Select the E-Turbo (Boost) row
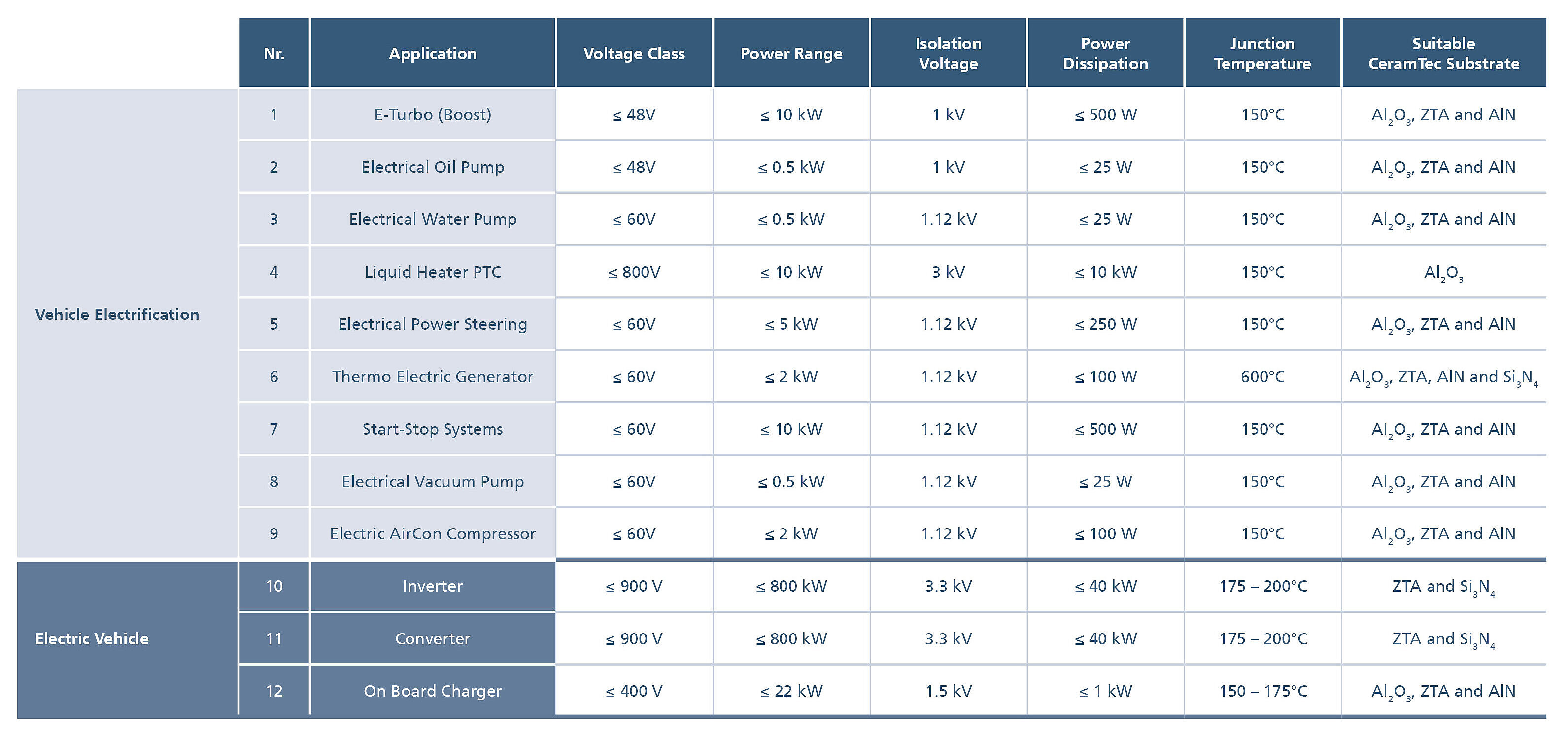Viewport: 1568px width, 740px height. click(x=432, y=114)
